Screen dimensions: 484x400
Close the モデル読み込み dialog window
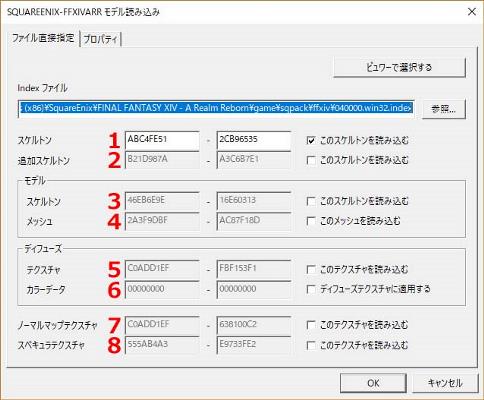(472, 12)
